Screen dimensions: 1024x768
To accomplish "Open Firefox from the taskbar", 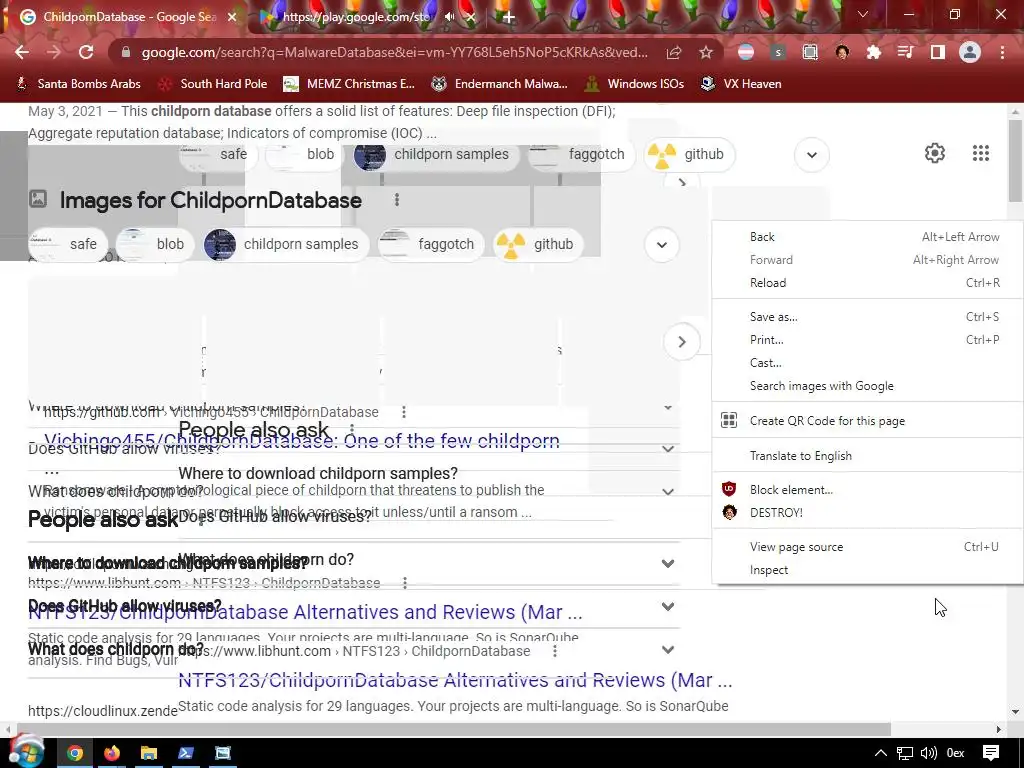I will coord(112,753).
